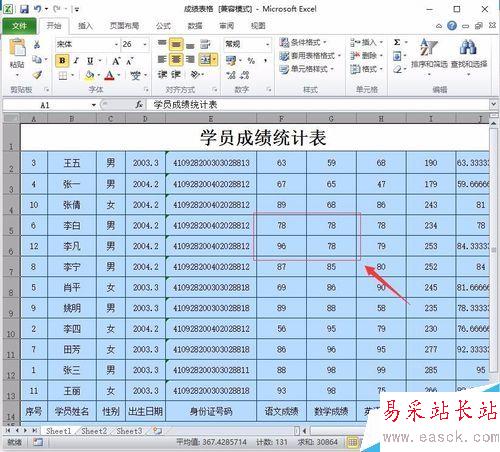Apply accounting number format icon
The image size is (500, 452).
point(231,61)
